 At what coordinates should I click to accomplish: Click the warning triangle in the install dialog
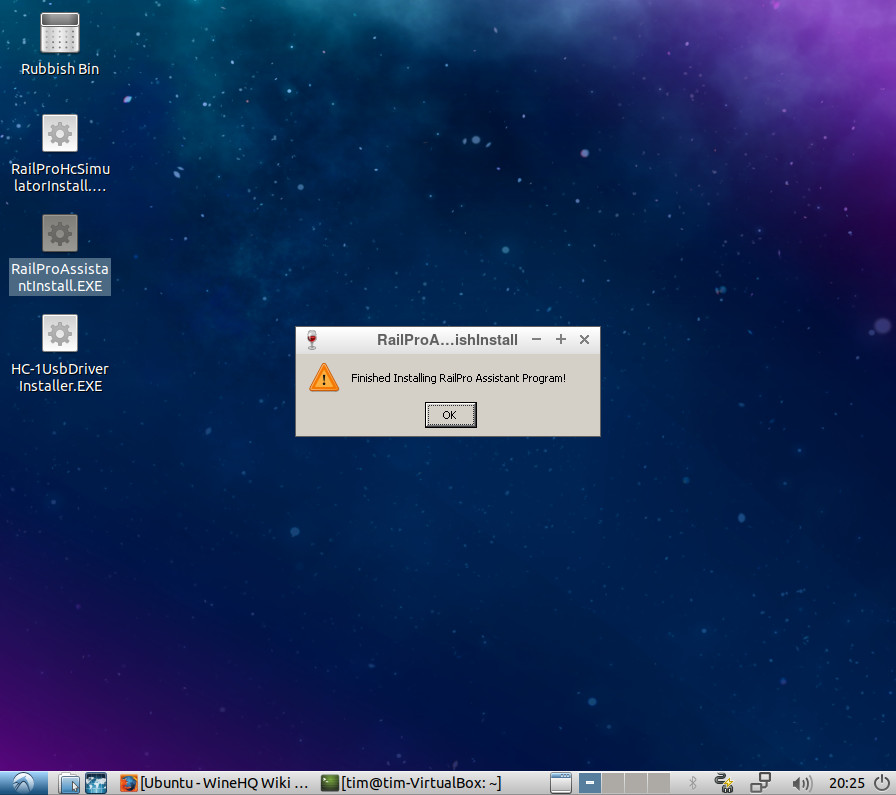323,378
